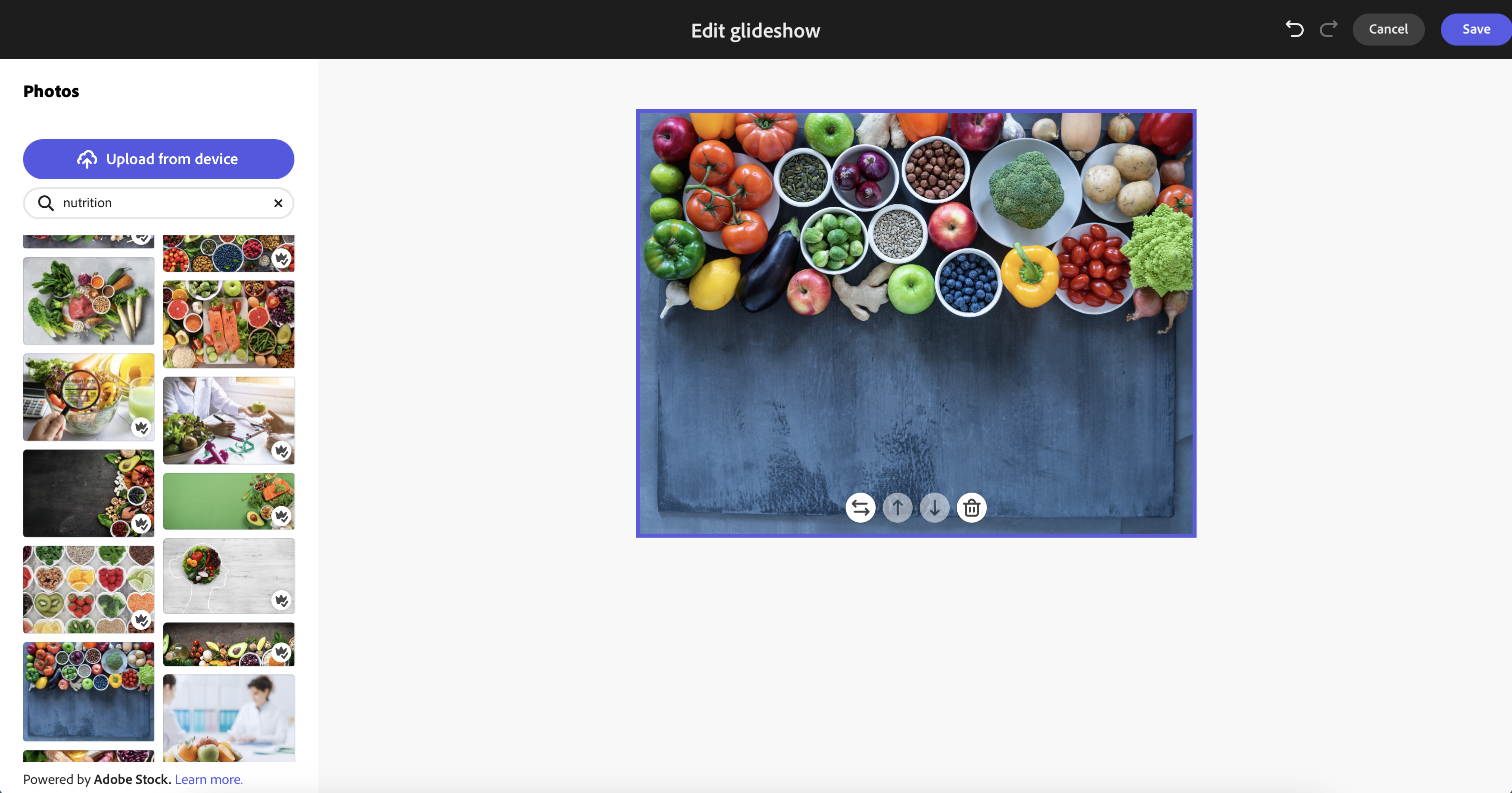Click the replace image swap icon

click(861, 508)
